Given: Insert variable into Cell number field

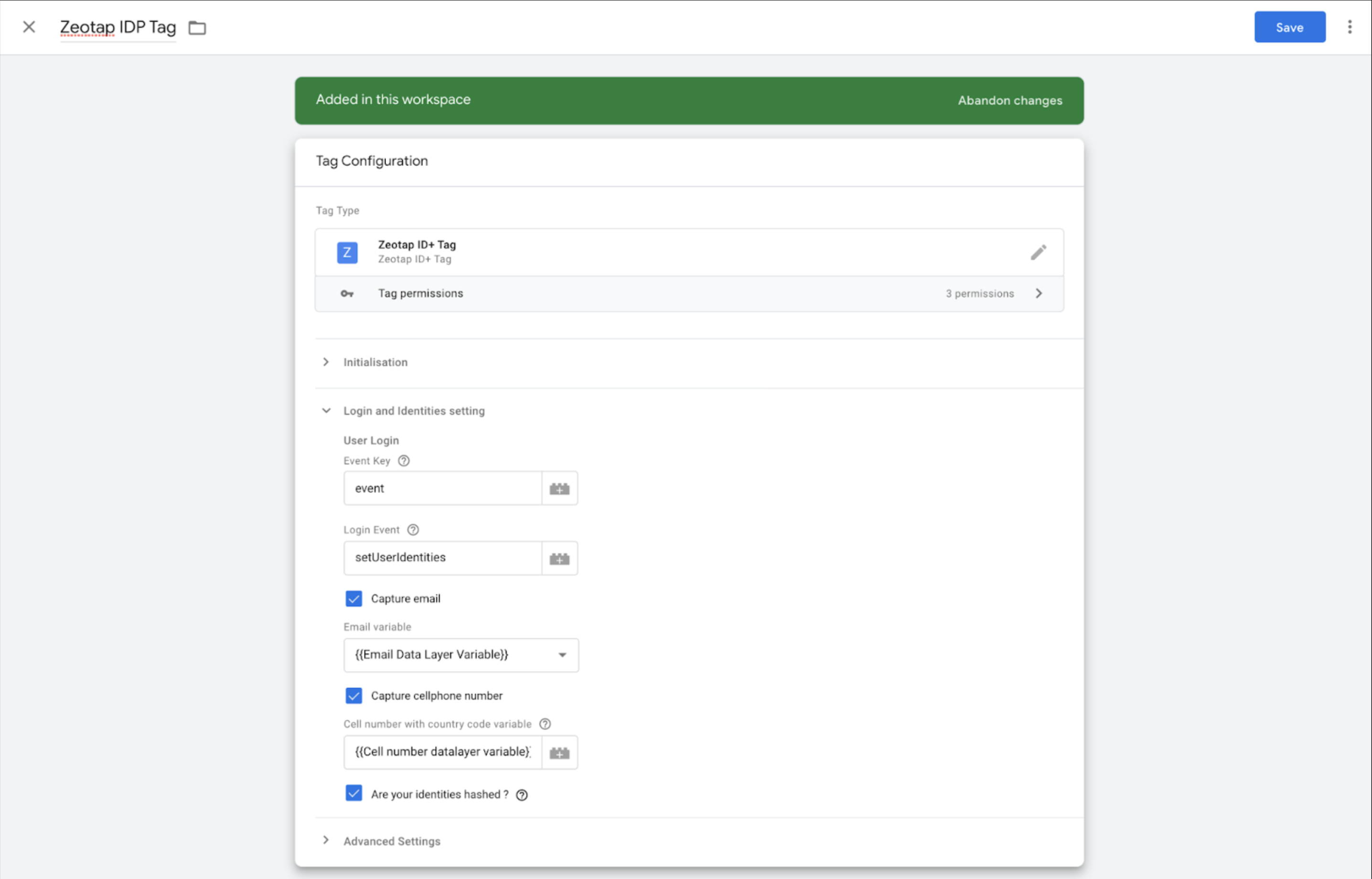Looking at the screenshot, I should (559, 753).
